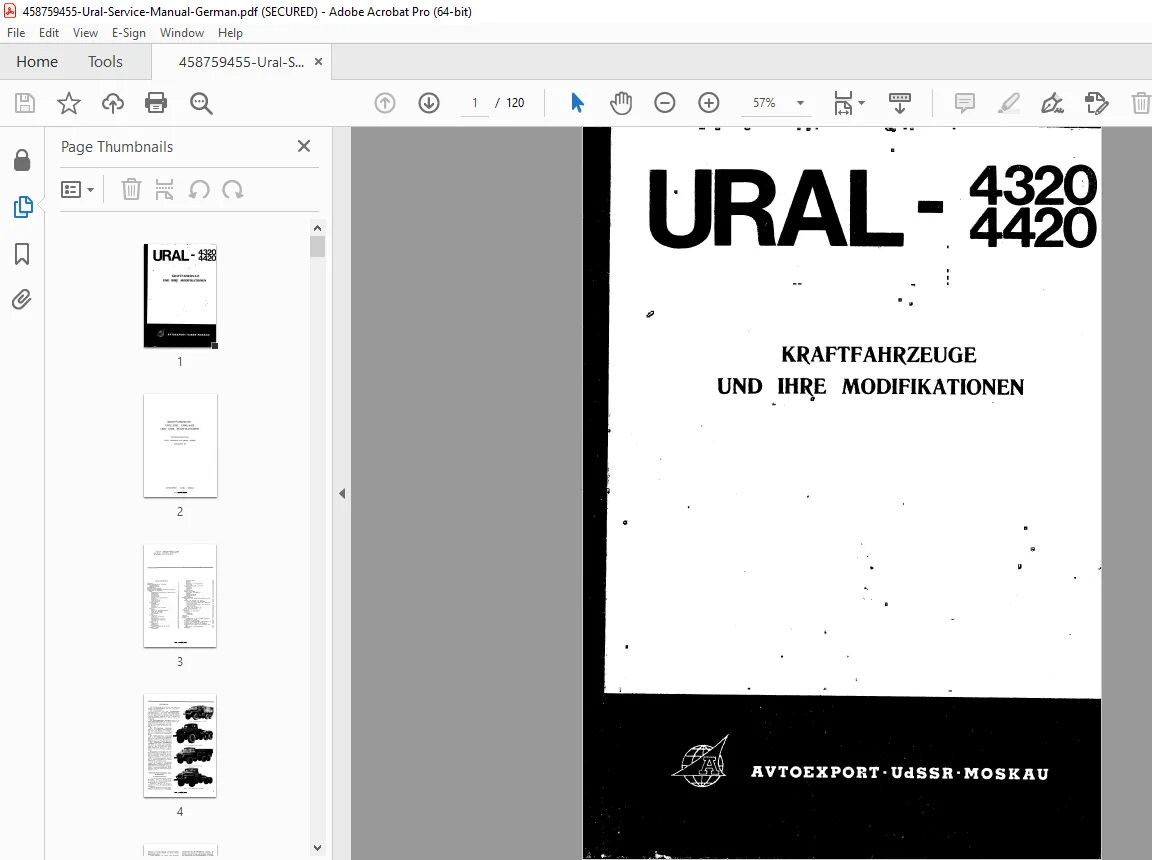
Task: Switch to the Home tab
Action: [37, 62]
